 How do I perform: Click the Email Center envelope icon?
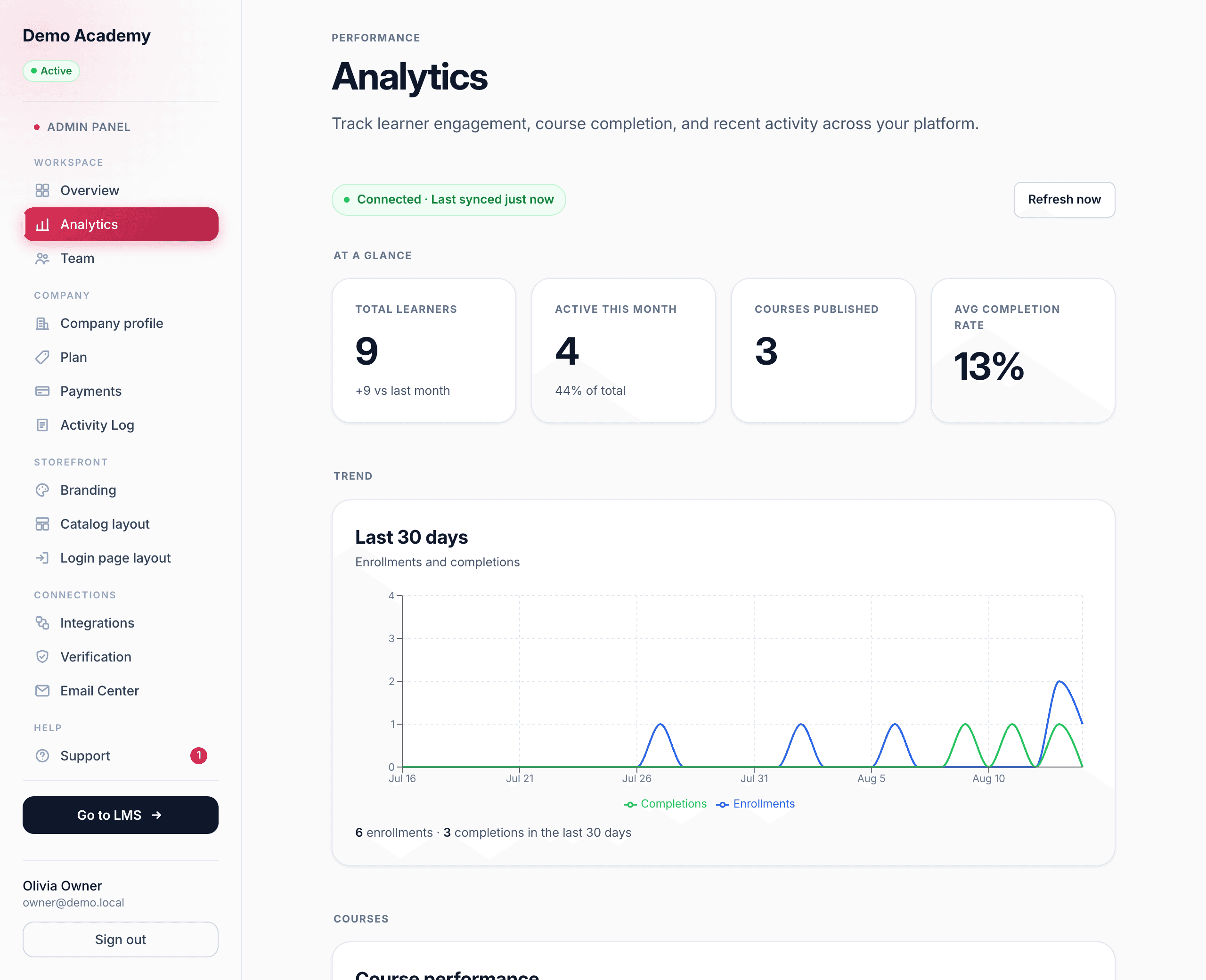pyautogui.click(x=42, y=690)
